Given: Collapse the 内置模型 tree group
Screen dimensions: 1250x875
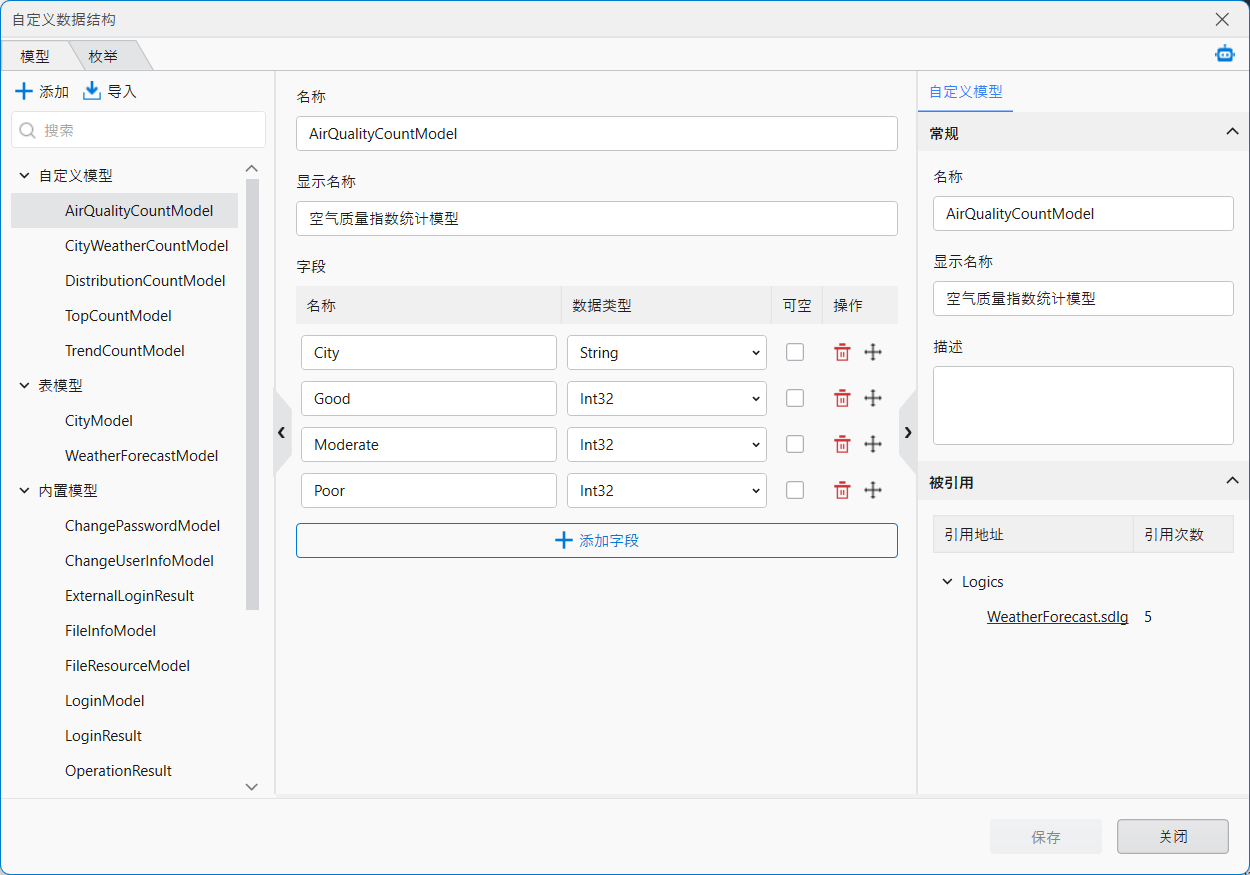Looking at the screenshot, I should point(24,491).
